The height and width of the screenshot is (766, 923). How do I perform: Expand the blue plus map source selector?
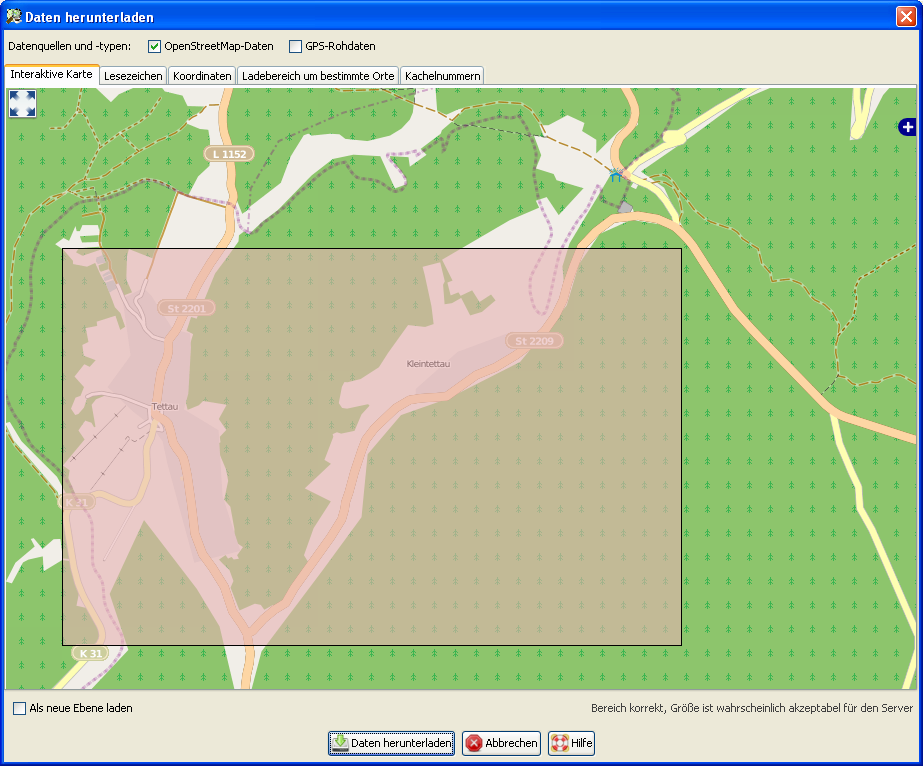[x=907, y=127]
